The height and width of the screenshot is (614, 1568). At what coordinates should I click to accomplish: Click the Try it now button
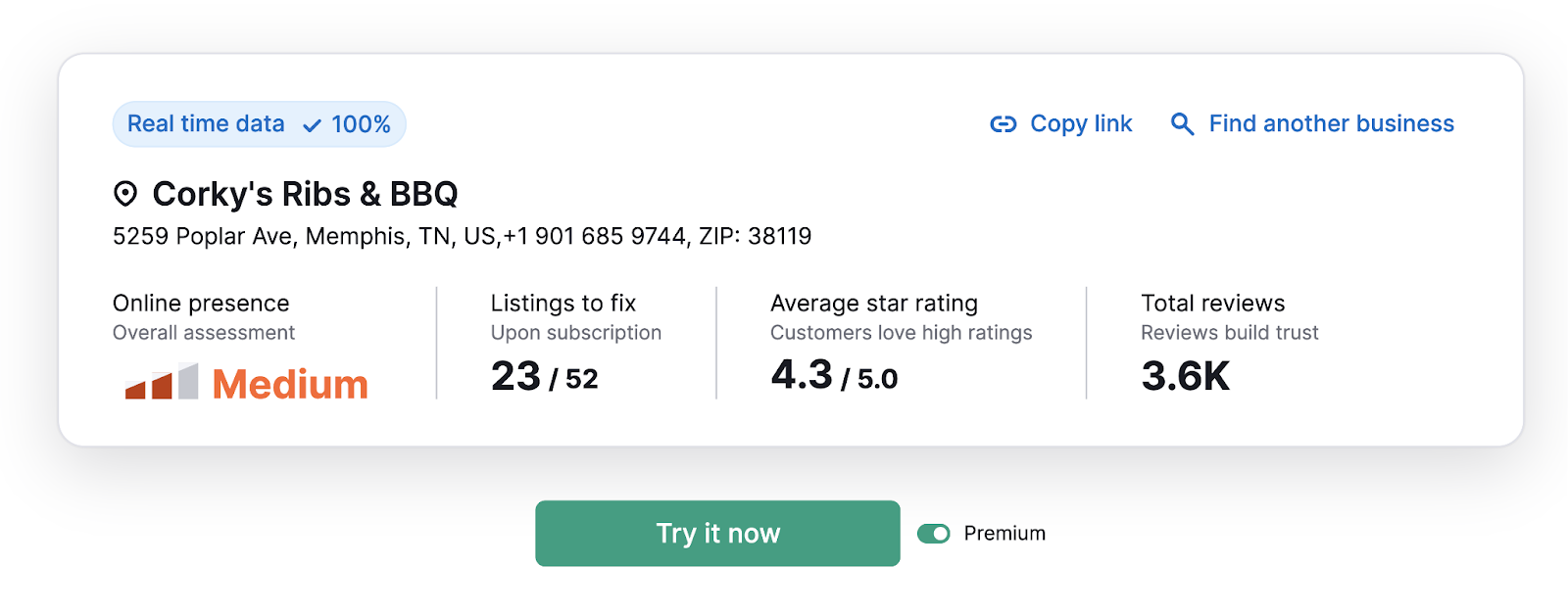[x=717, y=534]
